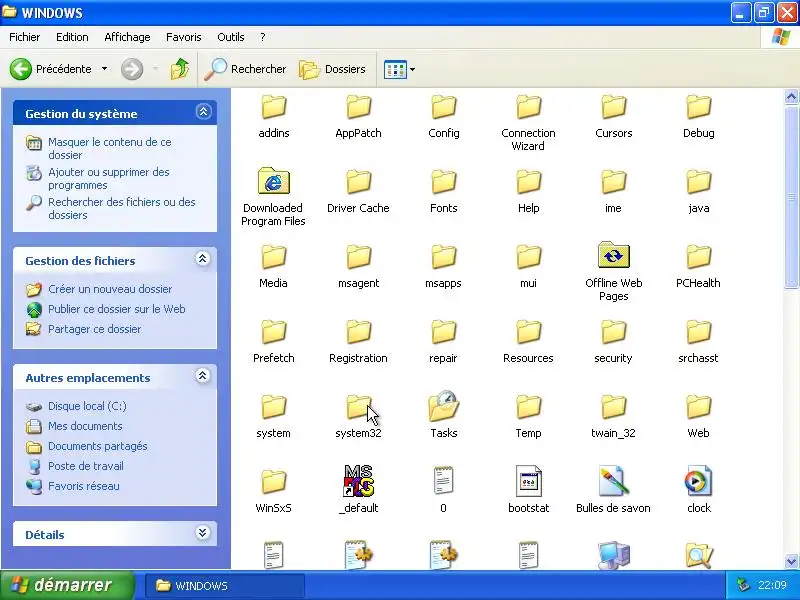Open the Edition menu
800x600 pixels.
[x=72, y=37]
